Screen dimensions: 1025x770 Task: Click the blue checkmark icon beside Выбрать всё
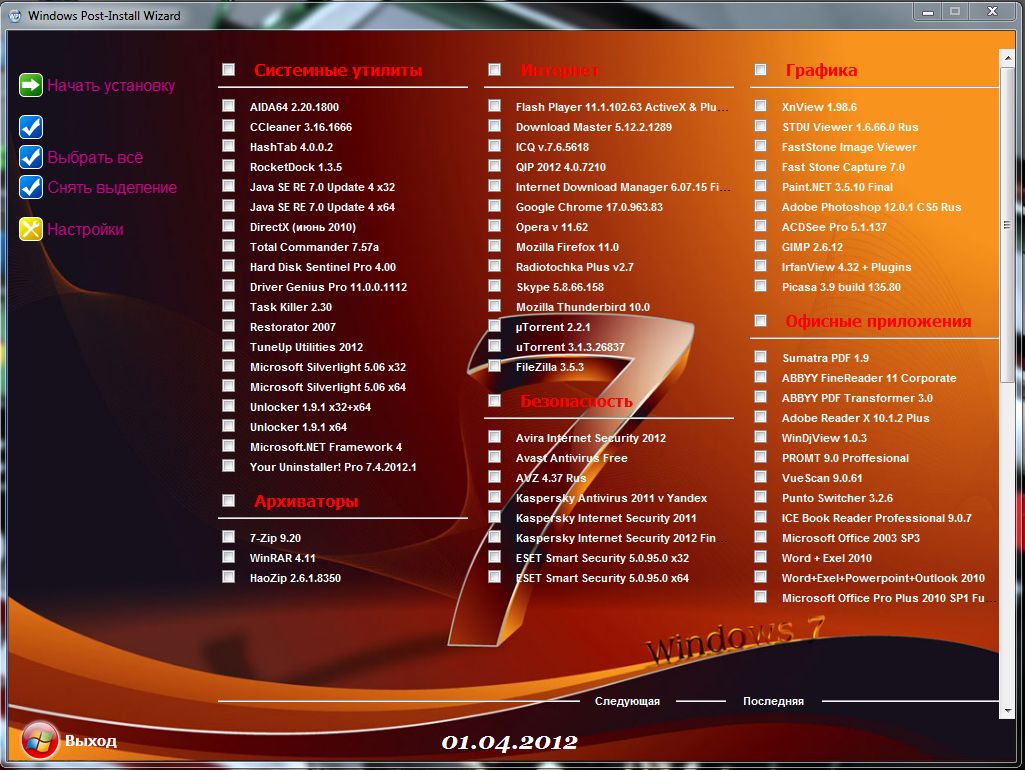pyautogui.click(x=31, y=158)
